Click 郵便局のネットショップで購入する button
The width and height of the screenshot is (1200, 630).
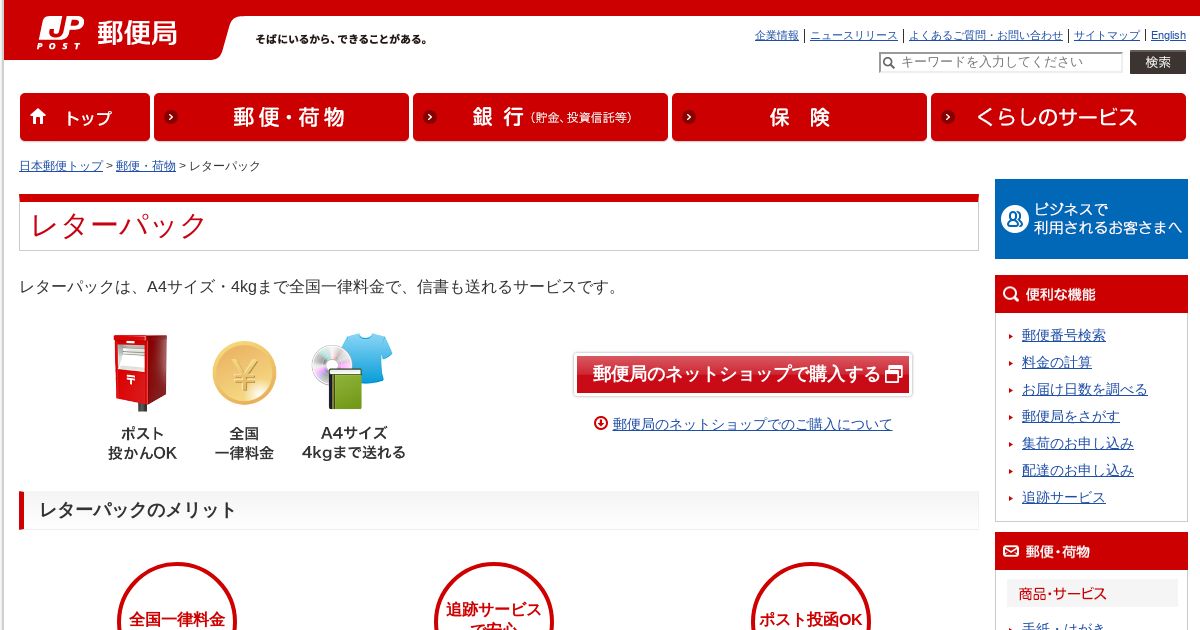click(743, 374)
